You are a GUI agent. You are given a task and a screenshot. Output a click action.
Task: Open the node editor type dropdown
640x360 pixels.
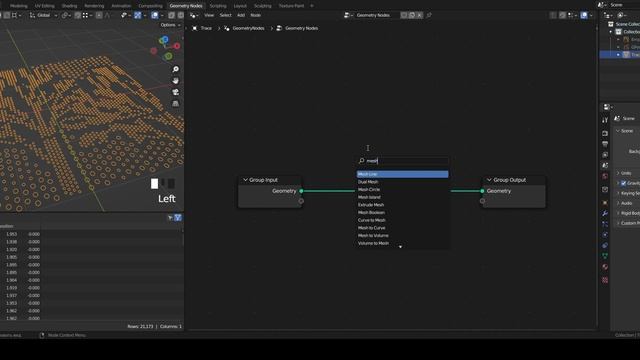coord(194,15)
